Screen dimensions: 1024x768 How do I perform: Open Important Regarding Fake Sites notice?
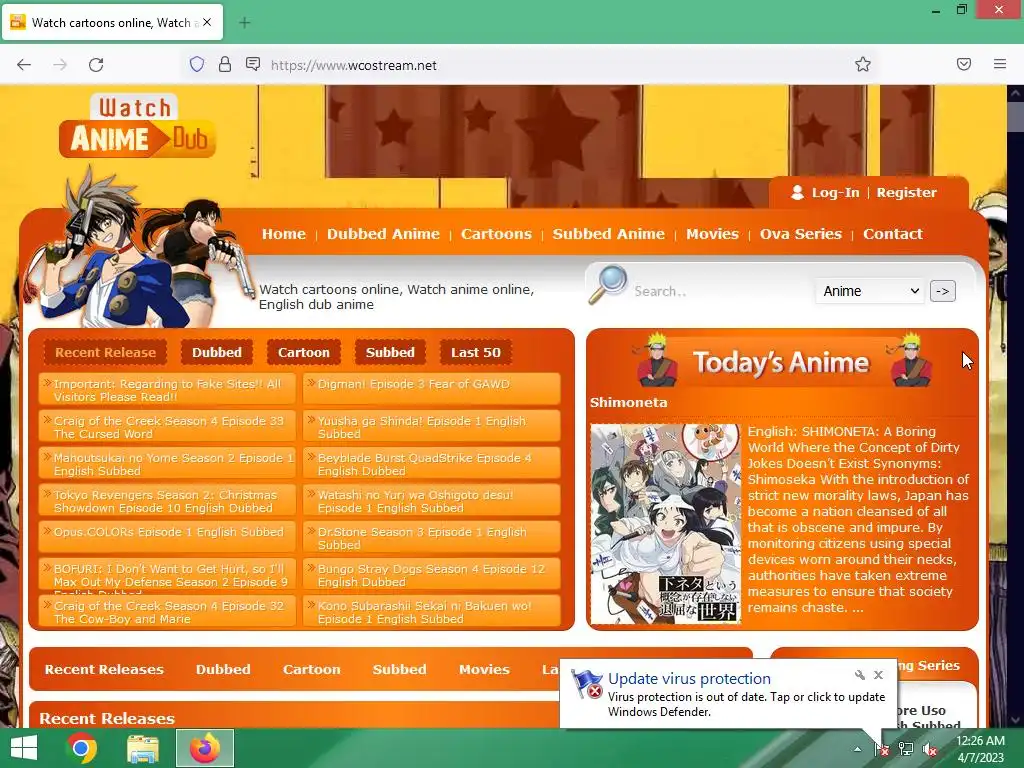click(x=167, y=390)
